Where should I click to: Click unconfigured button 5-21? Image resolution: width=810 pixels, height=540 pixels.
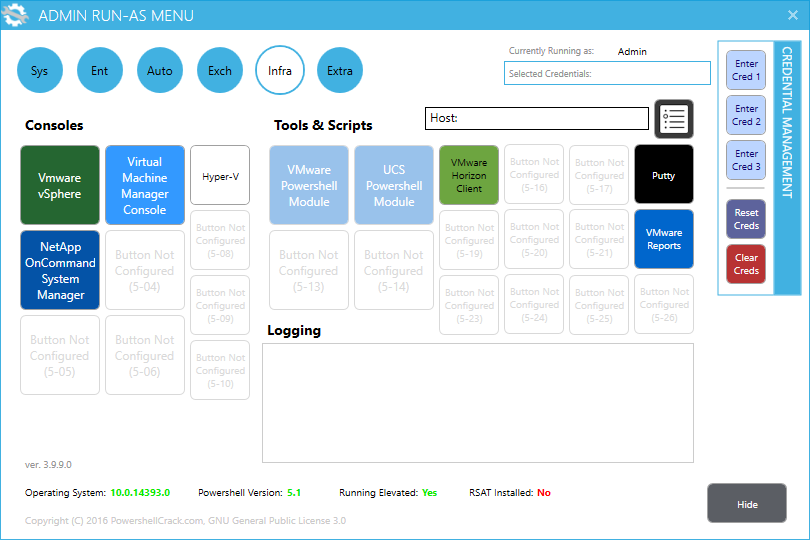[599, 239]
